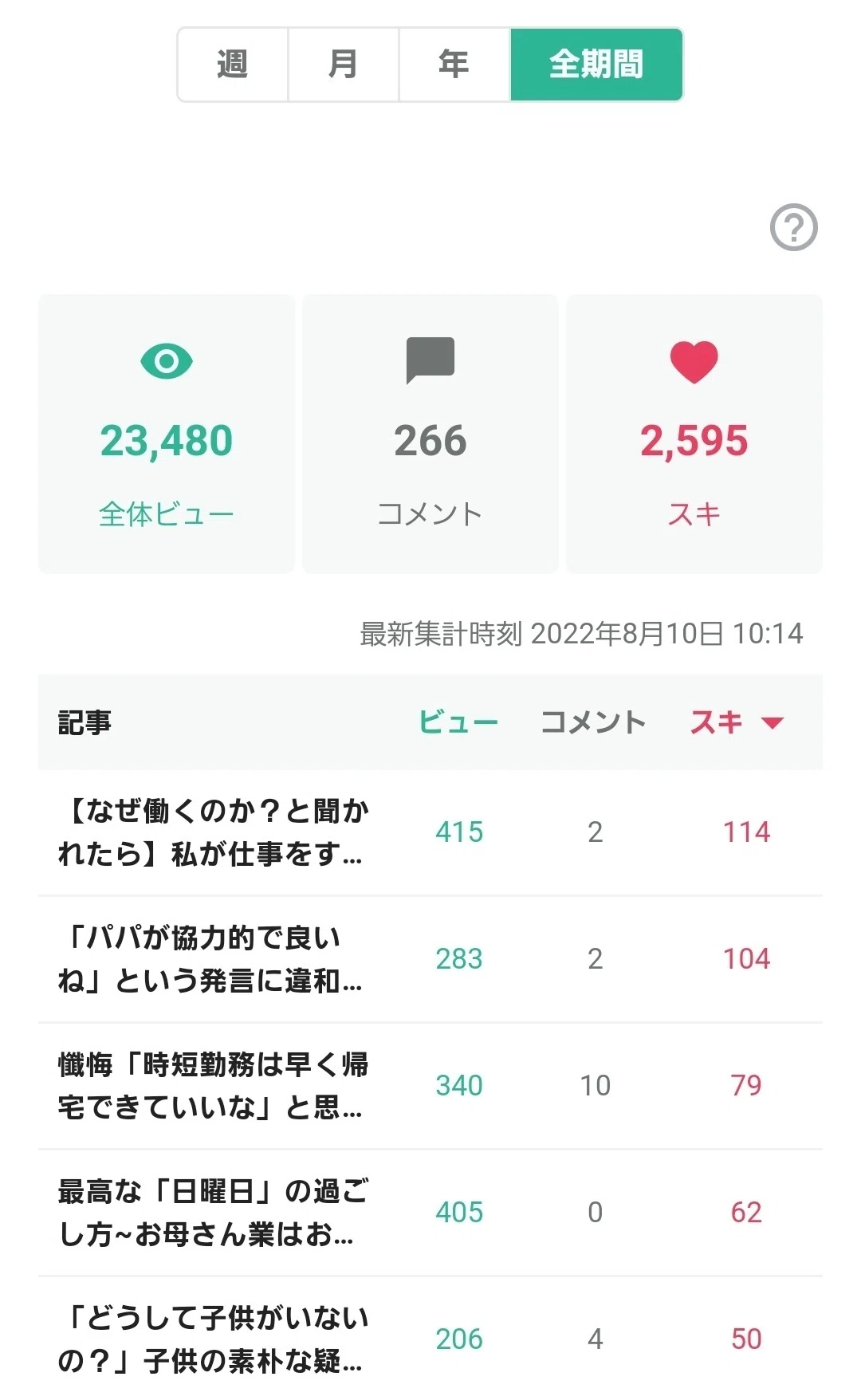
Task: Toggle the スキ sort arrow
Action: pos(772,723)
